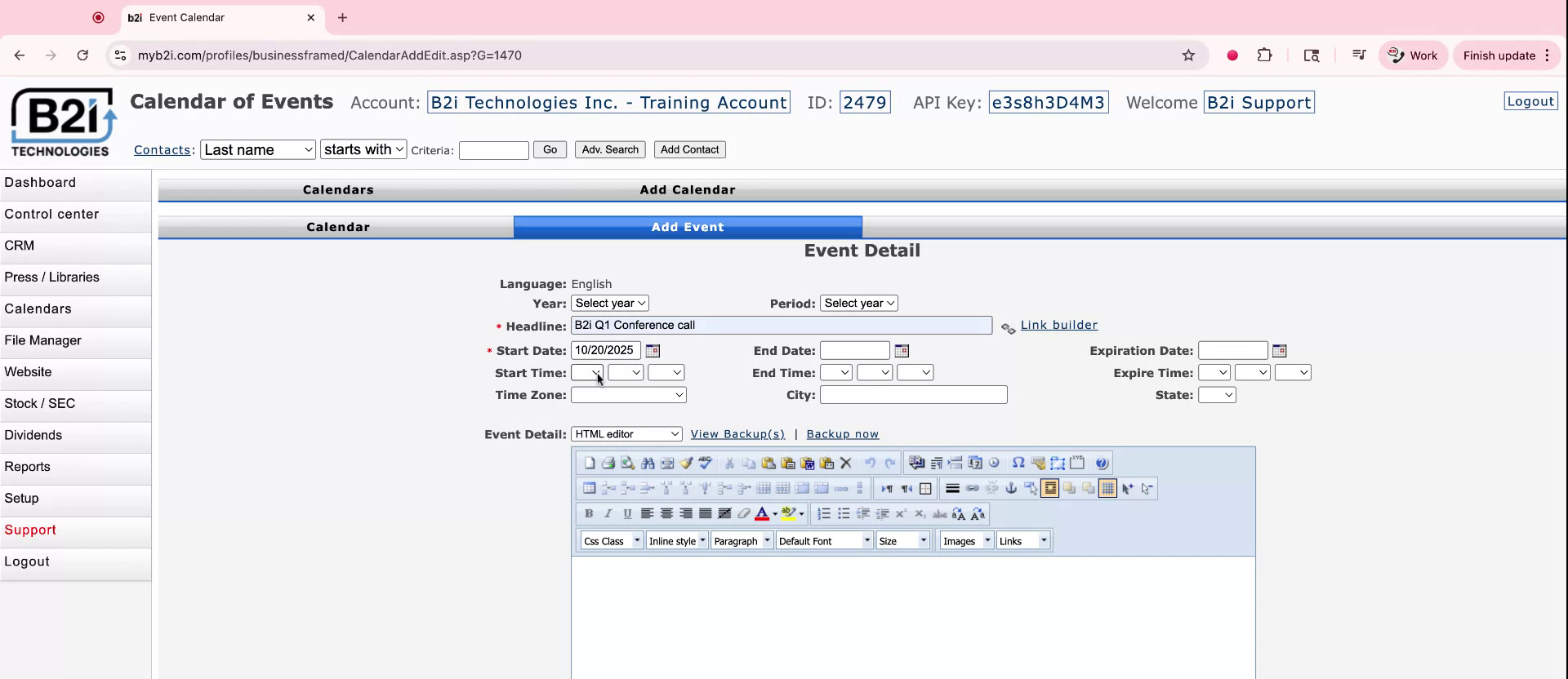The width and height of the screenshot is (1568, 679).
Task: Open Press / Libraries in sidebar
Action: tap(75, 277)
